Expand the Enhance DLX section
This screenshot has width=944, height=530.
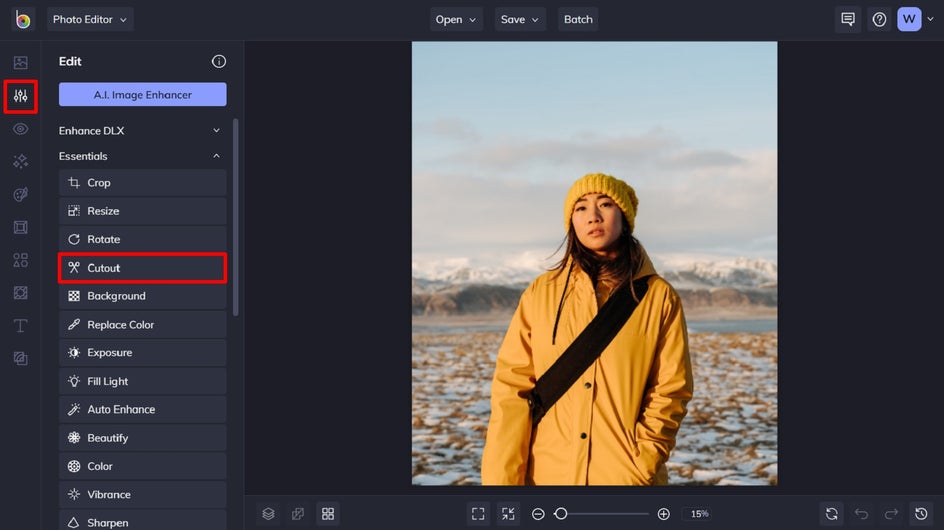pos(142,131)
